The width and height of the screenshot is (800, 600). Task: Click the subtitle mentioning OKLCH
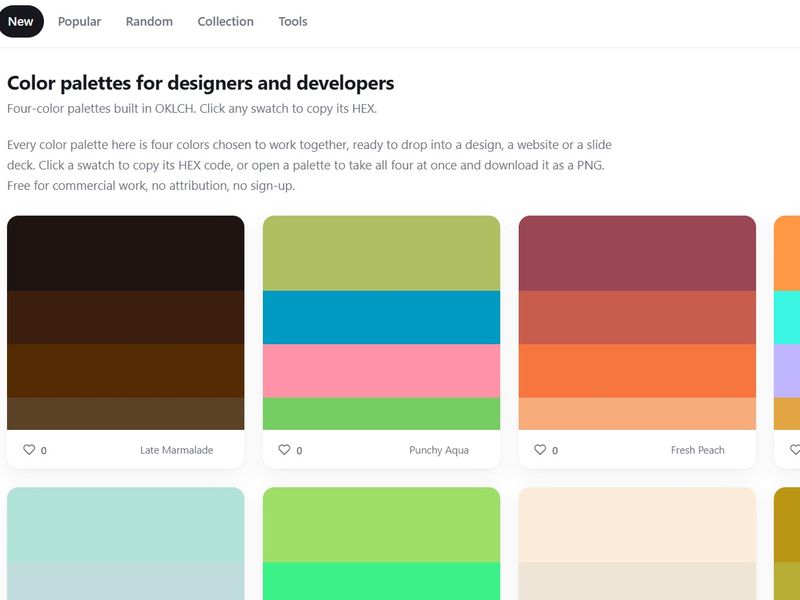click(x=192, y=109)
